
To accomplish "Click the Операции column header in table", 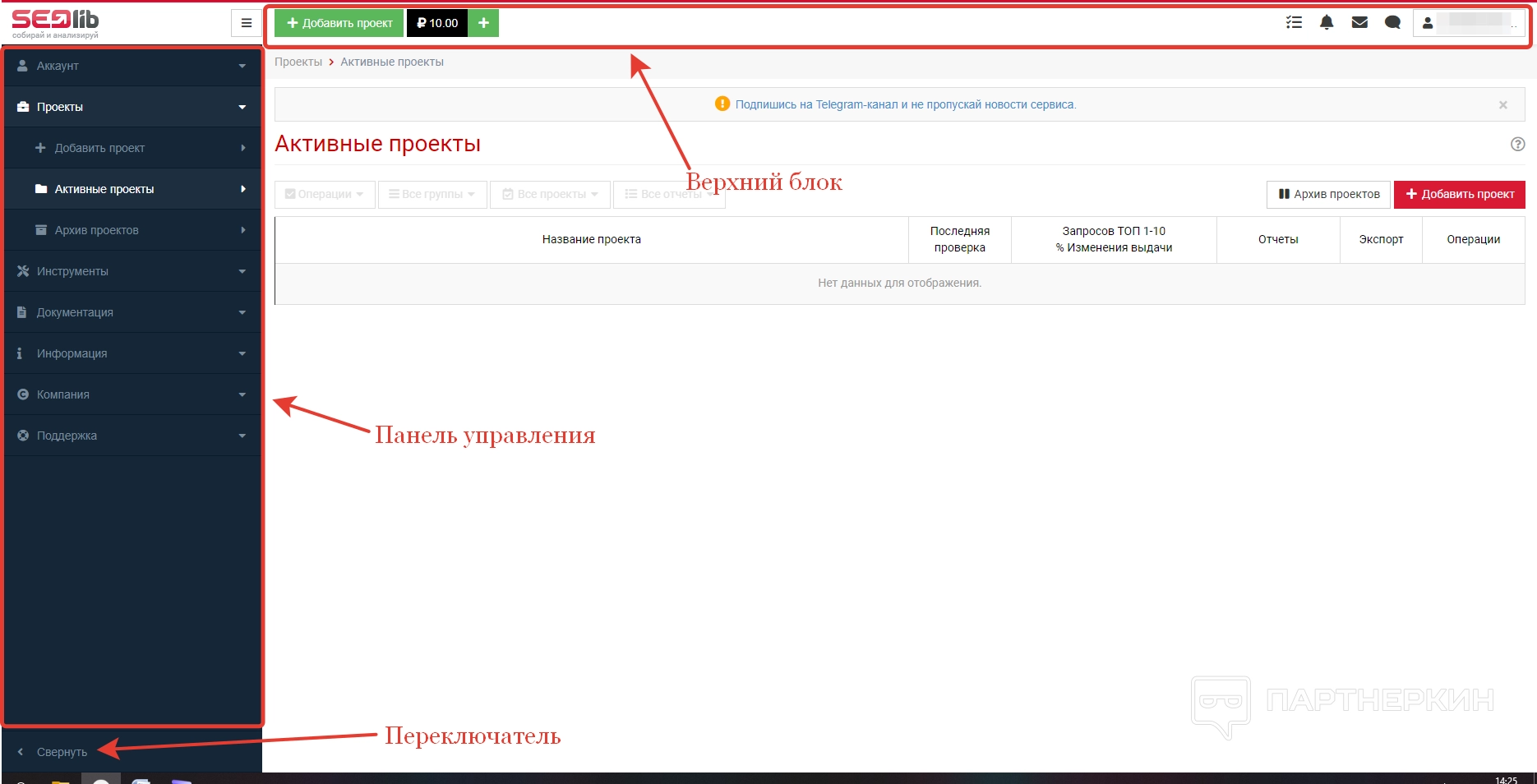I will click(x=1474, y=240).
